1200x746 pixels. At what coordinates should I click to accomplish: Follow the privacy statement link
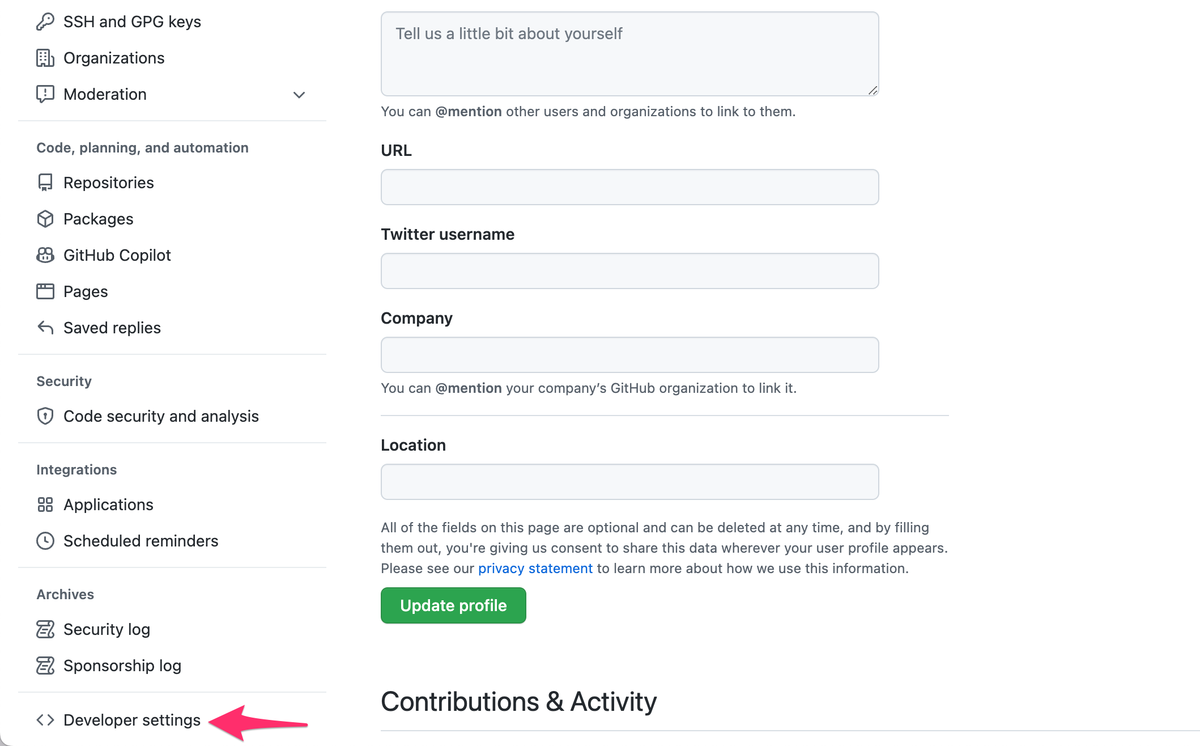point(535,568)
